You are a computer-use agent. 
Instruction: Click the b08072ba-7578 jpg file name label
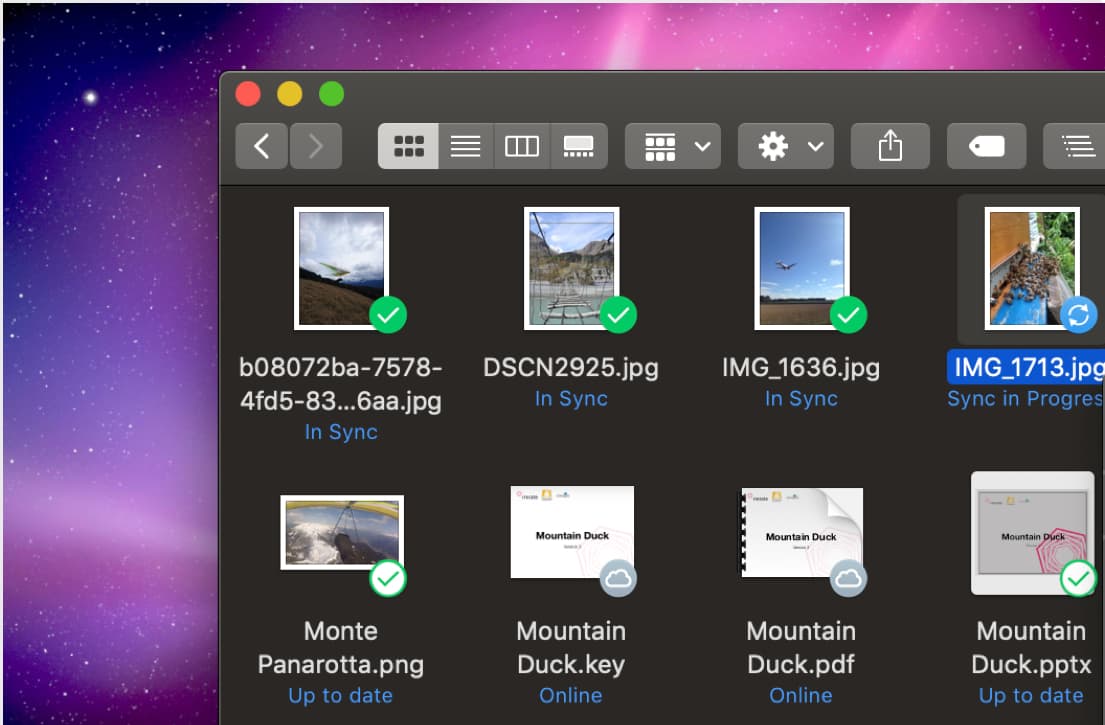coord(341,384)
